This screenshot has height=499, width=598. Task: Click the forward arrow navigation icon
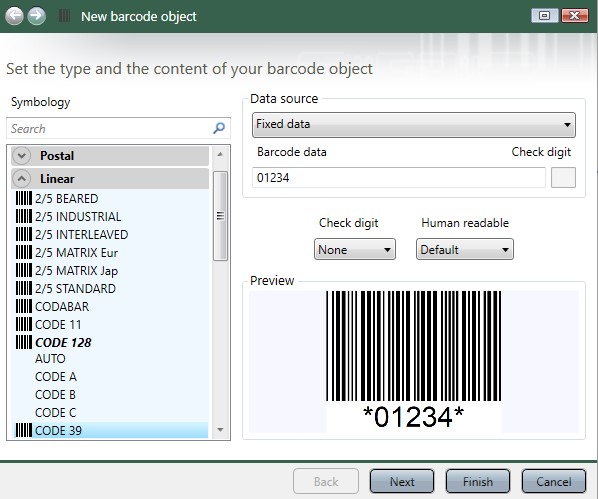pos(37,16)
